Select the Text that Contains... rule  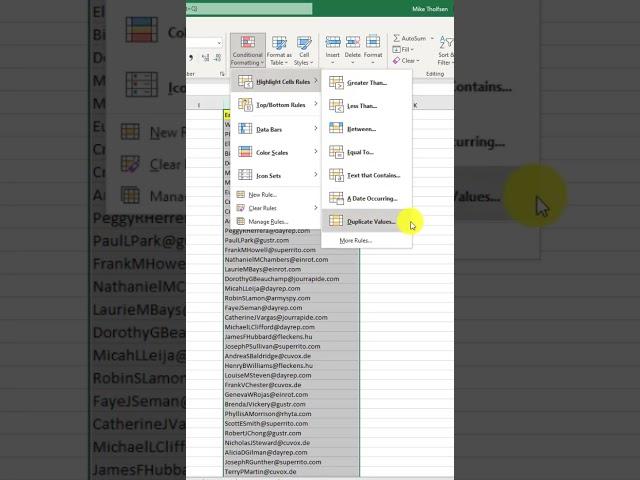click(367, 176)
